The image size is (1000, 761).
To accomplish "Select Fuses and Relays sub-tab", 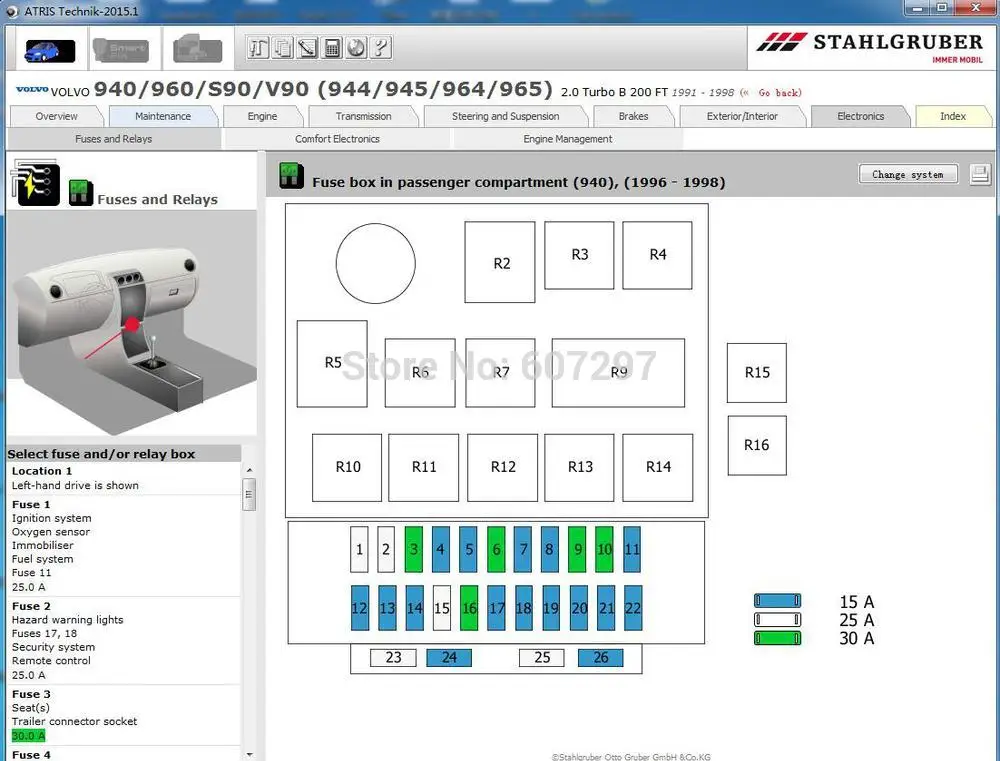I will 114,138.
